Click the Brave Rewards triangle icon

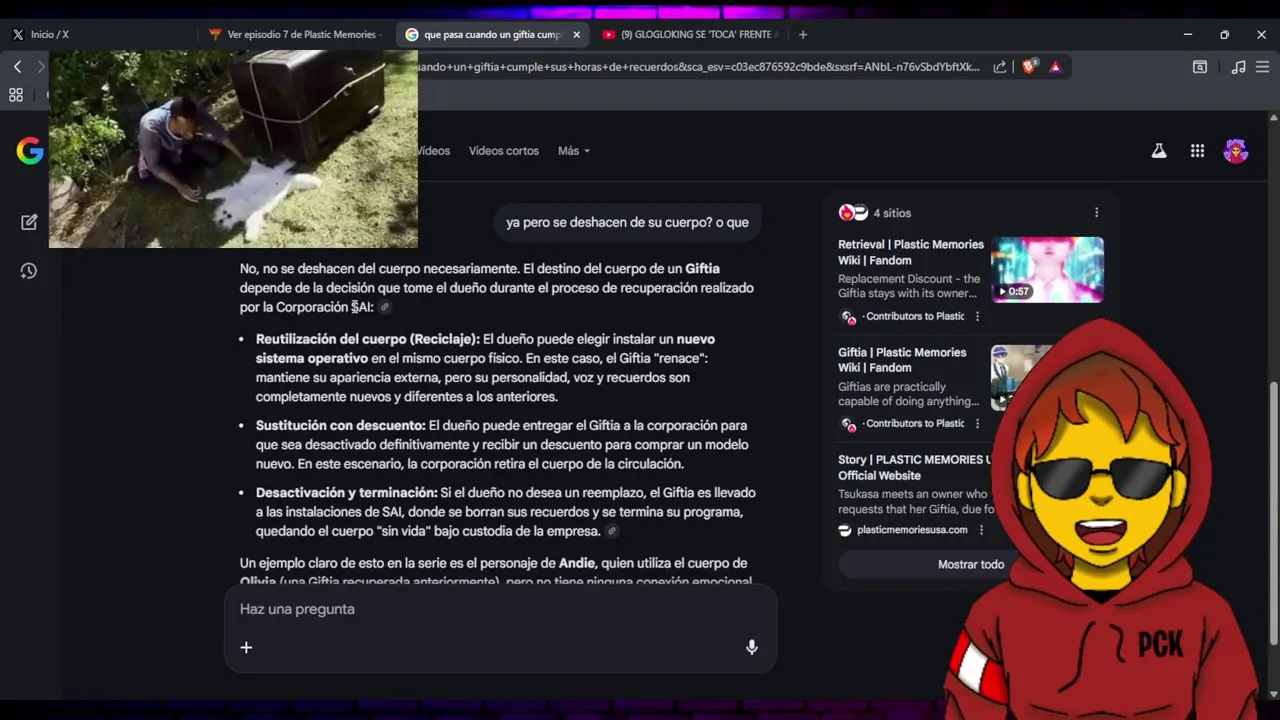click(1055, 67)
